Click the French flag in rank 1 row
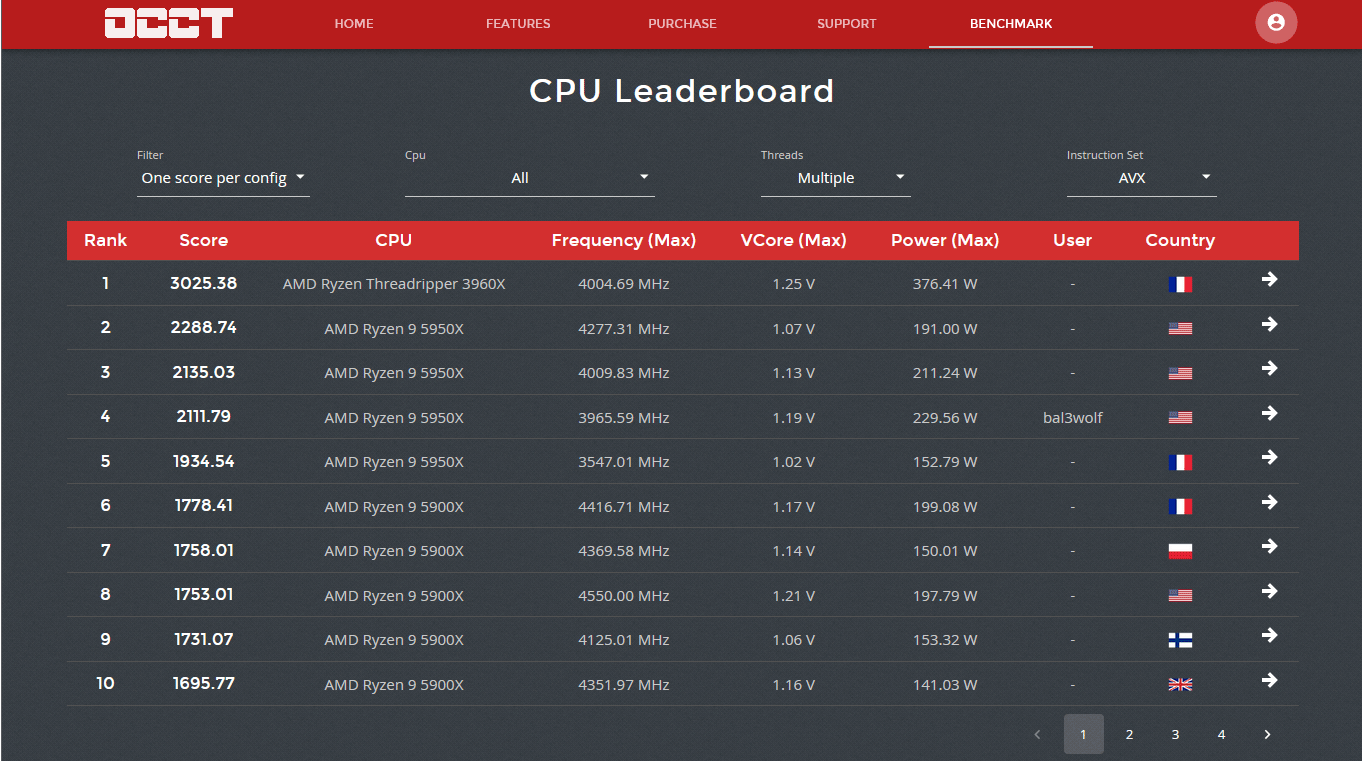The width and height of the screenshot is (1363, 761). (x=1180, y=284)
